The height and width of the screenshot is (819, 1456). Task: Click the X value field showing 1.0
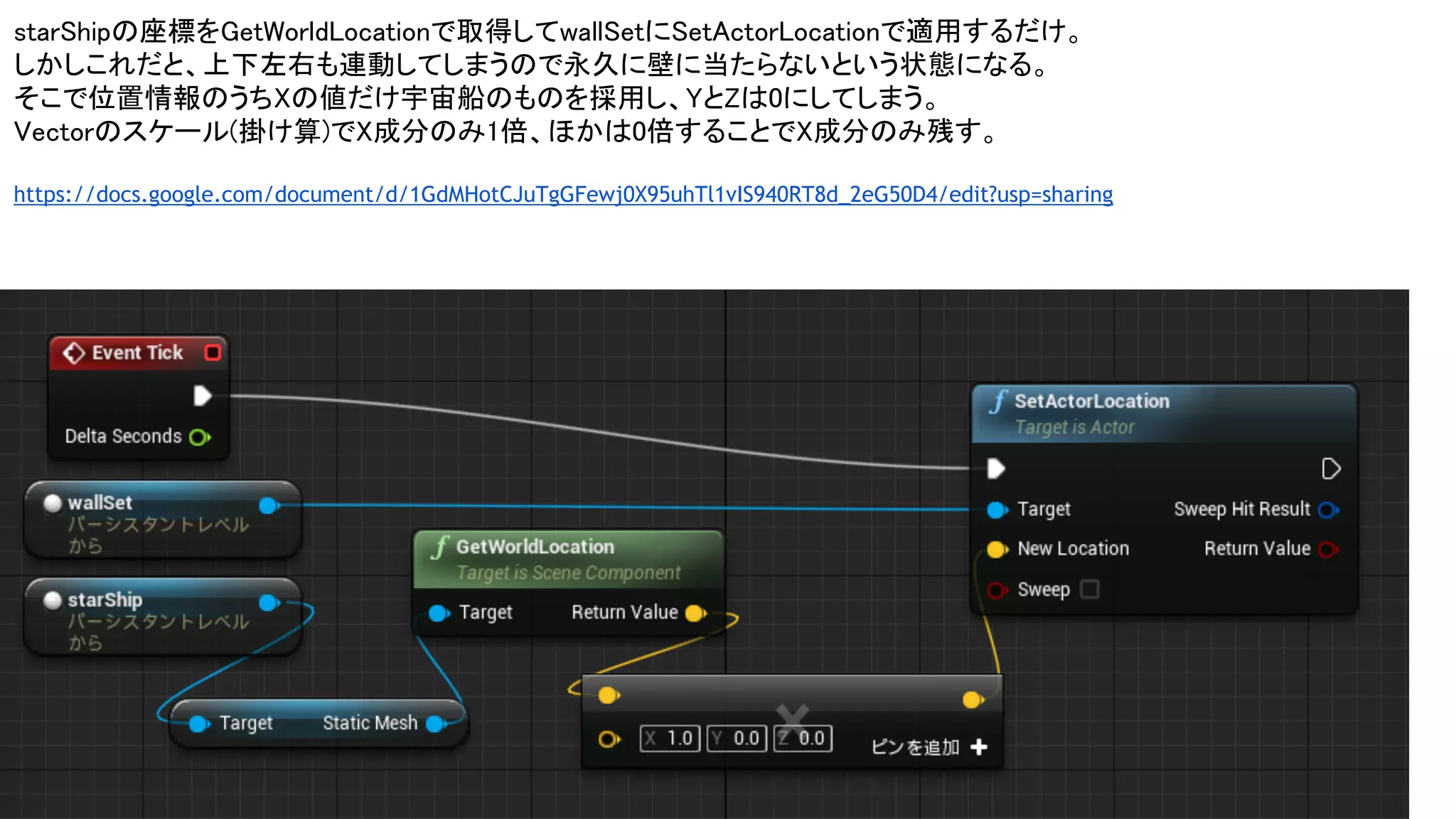(x=670, y=739)
